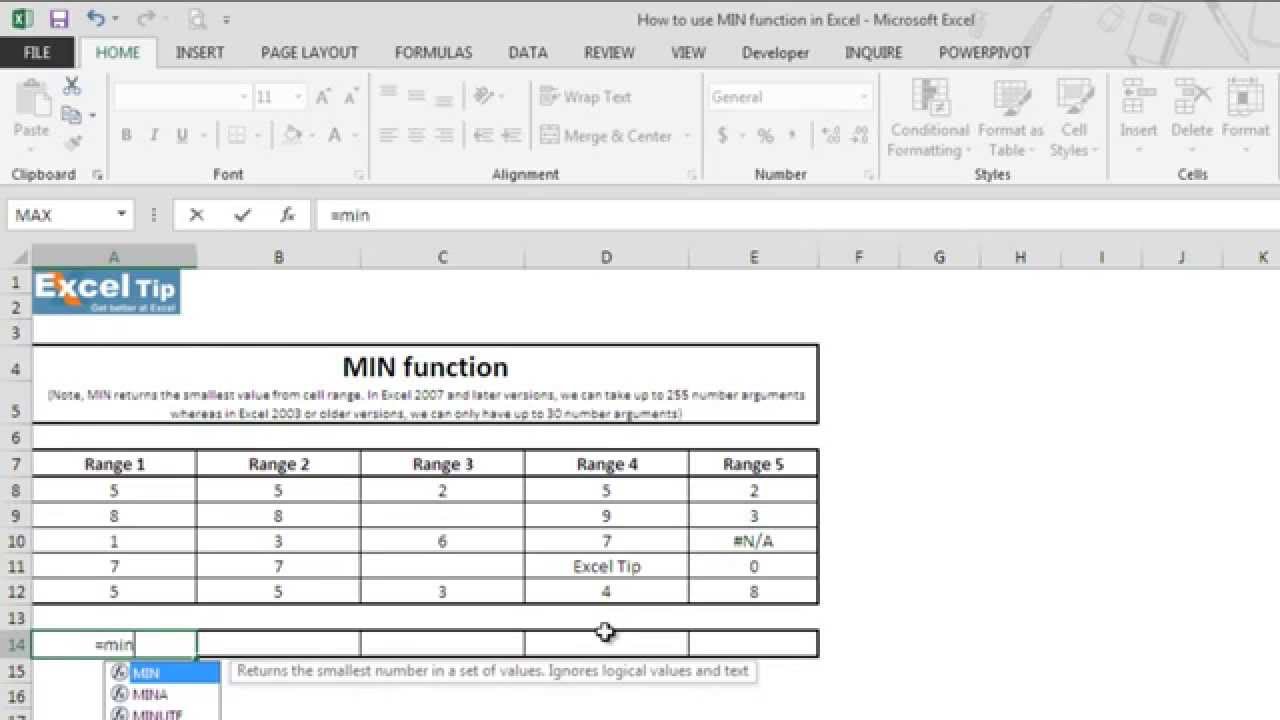Image resolution: width=1280 pixels, height=720 pixels.
Task: Select MINA from the autocomplete list
Action: (163, 694)
